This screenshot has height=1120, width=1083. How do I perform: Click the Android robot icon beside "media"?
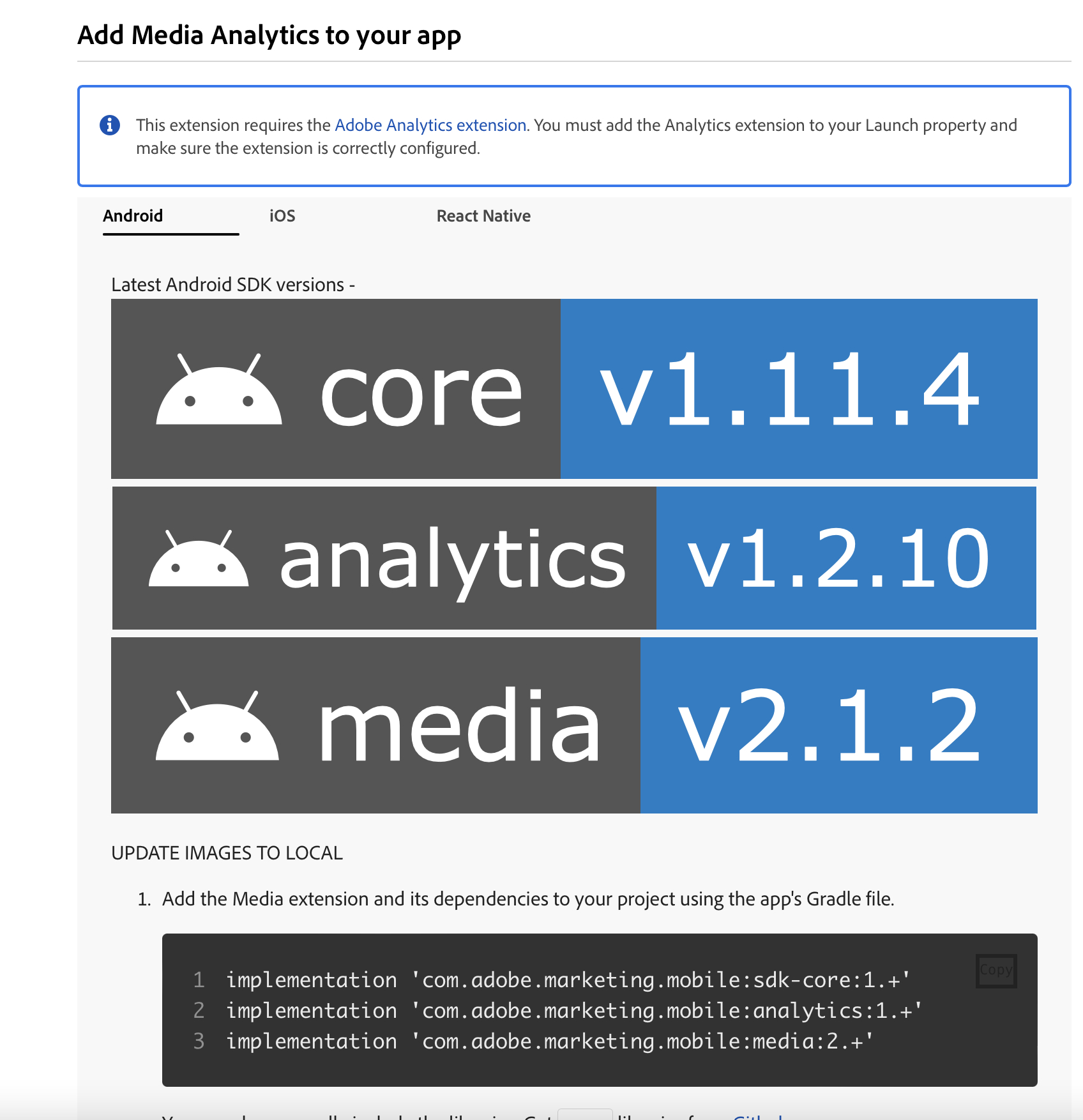[x=217, y=728]
